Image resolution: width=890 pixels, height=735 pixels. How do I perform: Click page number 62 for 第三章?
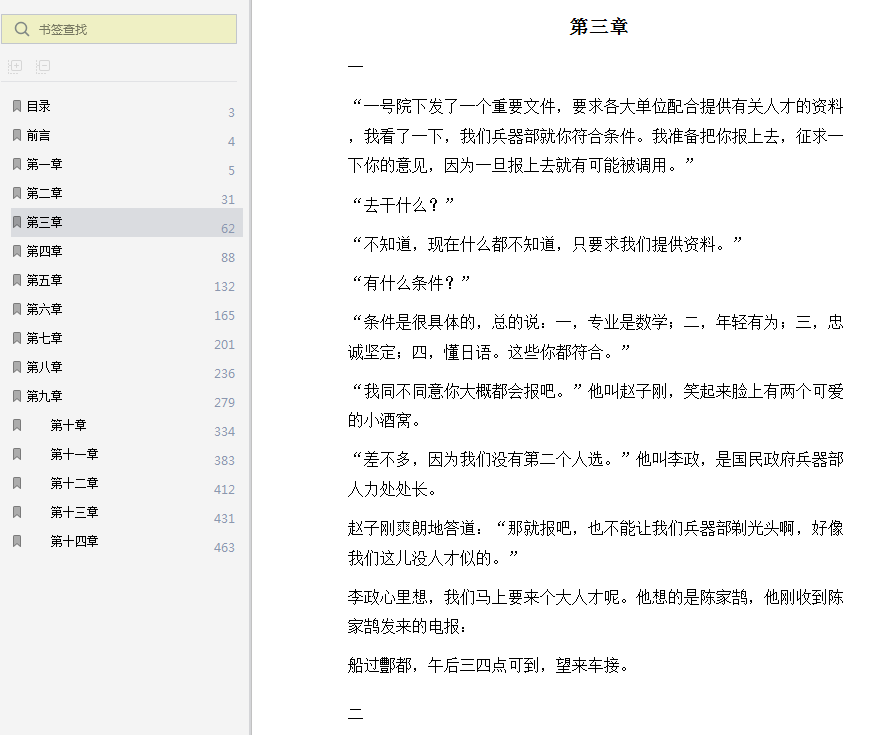[228, 228]
